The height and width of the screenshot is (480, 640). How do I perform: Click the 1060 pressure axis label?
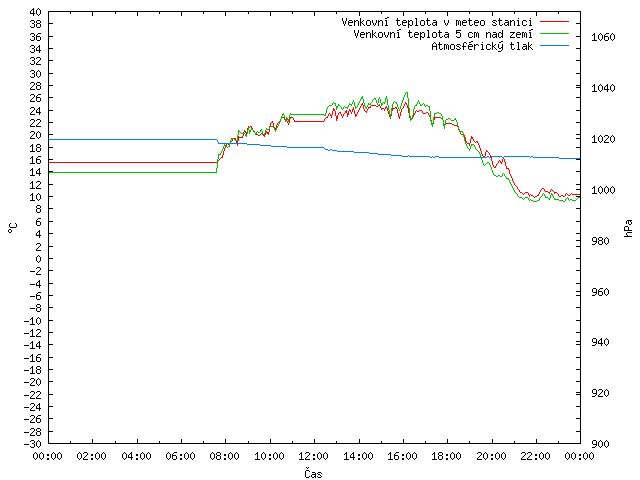[x=603, y=38]
